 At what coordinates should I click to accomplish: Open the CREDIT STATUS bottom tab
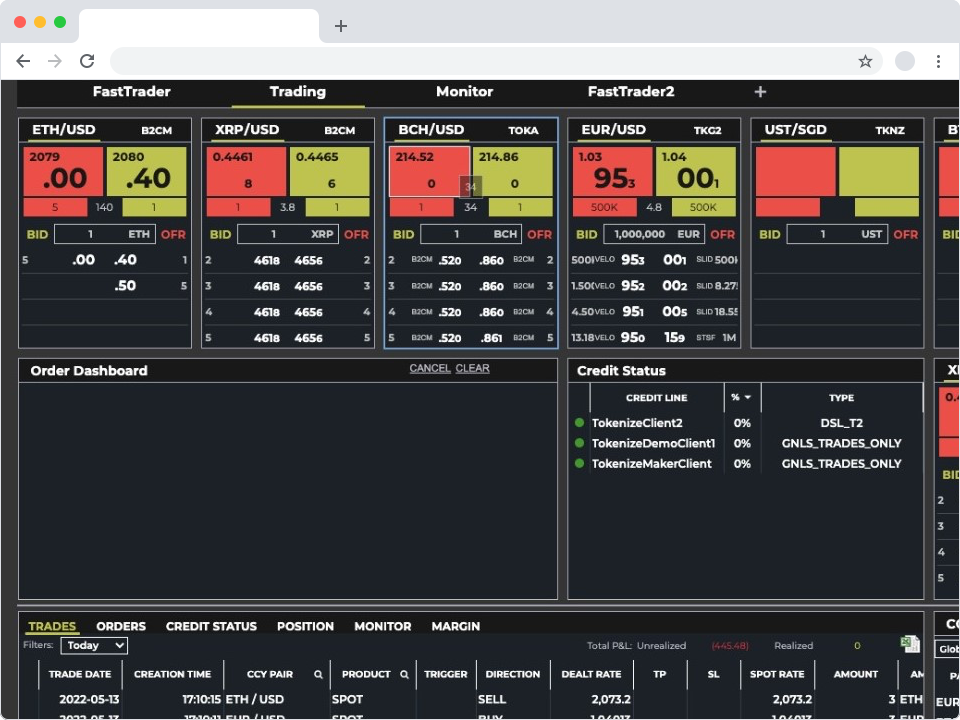point(211,626)
